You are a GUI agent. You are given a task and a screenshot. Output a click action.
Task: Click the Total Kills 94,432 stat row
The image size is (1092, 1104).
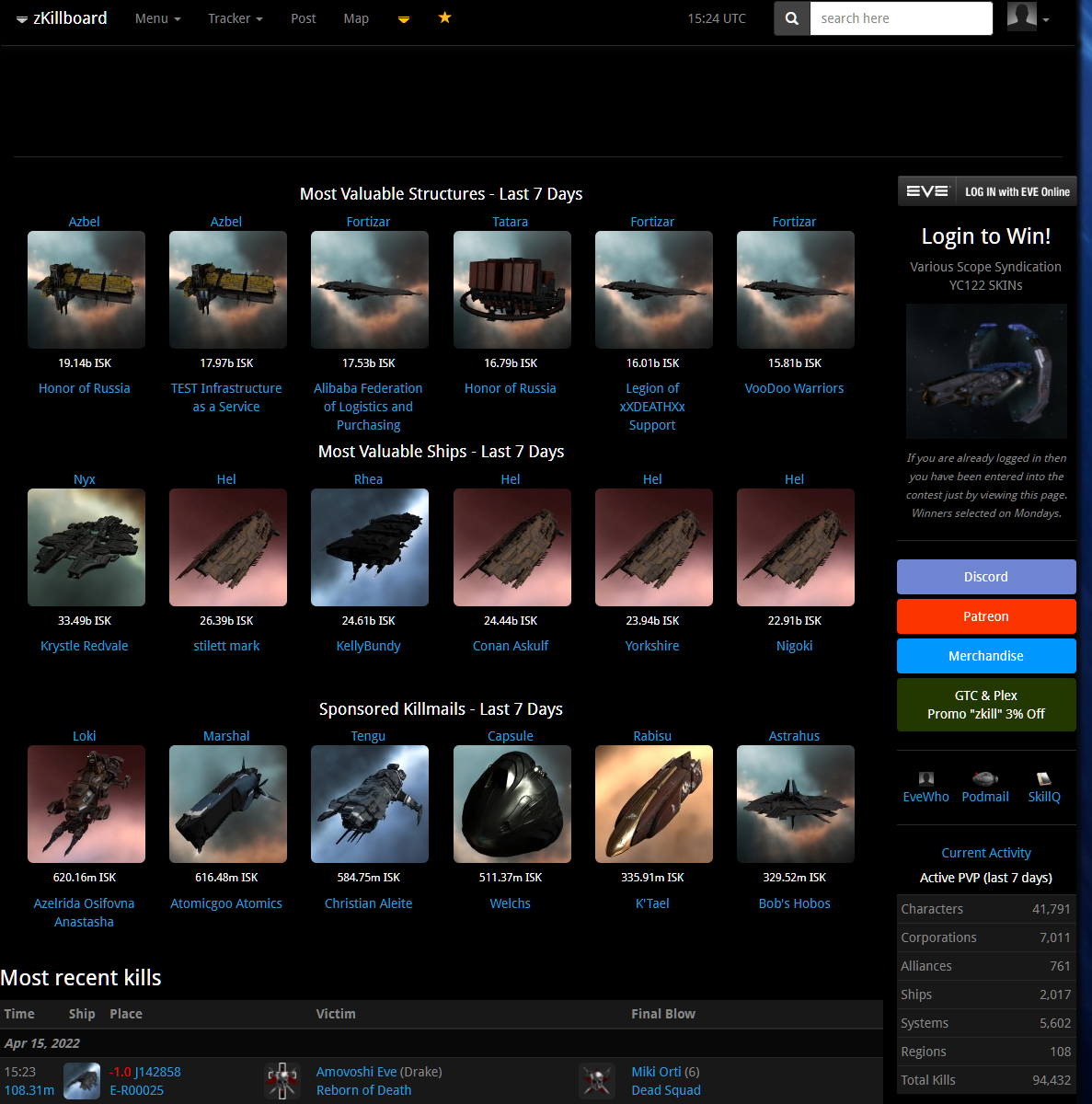pos(986,1080)
